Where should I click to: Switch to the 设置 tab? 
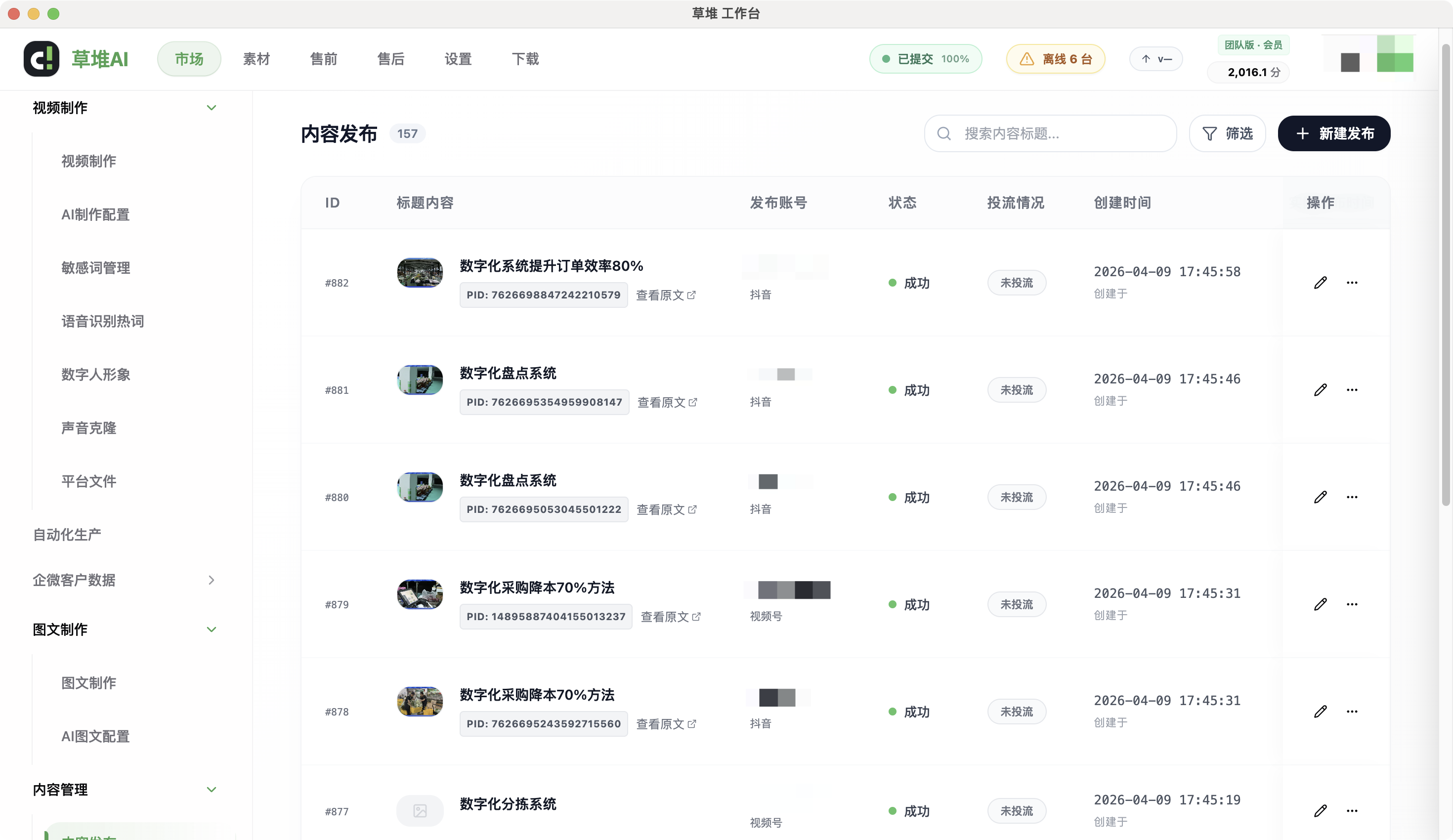[x=458, y=59]
